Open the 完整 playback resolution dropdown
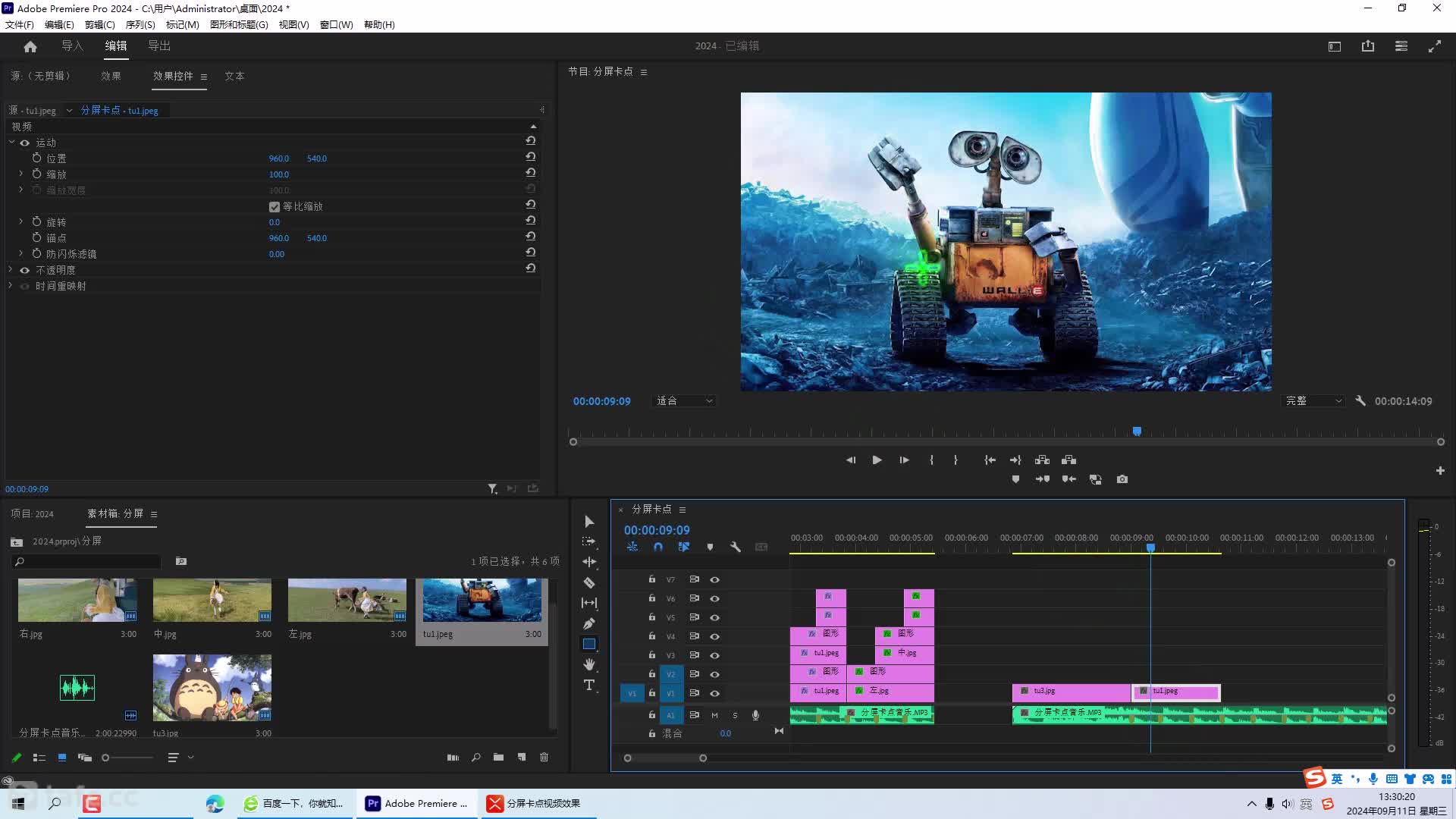Screen dimensions: 1456x819 pos(1313,401)
